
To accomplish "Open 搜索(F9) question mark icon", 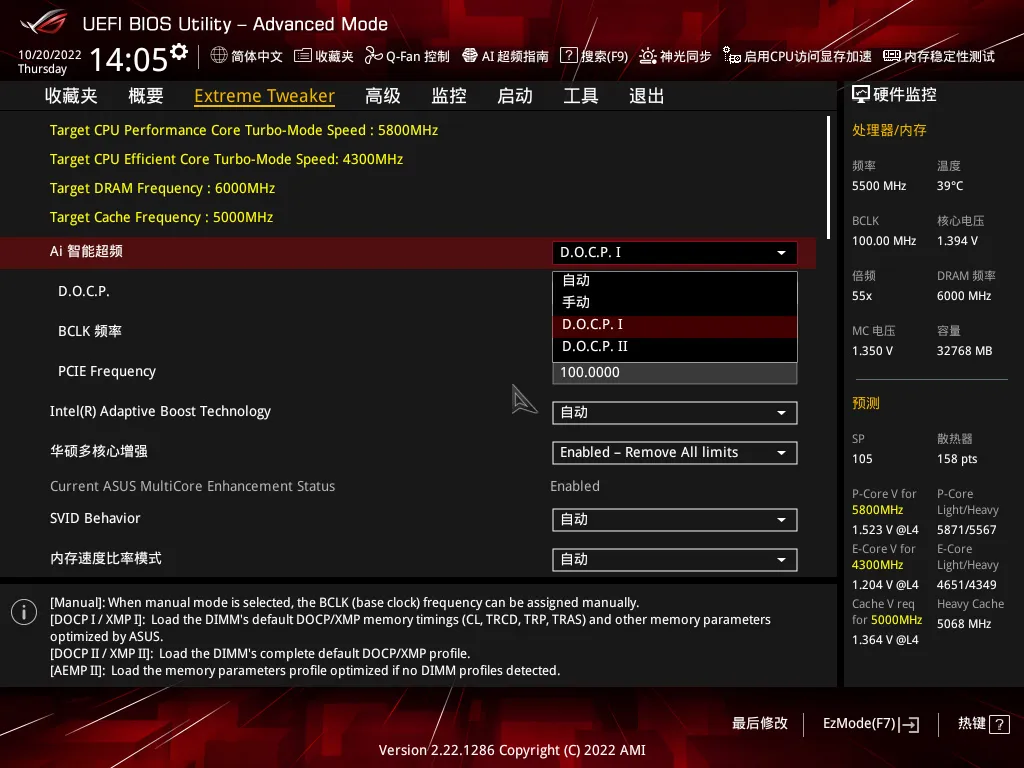I will coord(569,56).
